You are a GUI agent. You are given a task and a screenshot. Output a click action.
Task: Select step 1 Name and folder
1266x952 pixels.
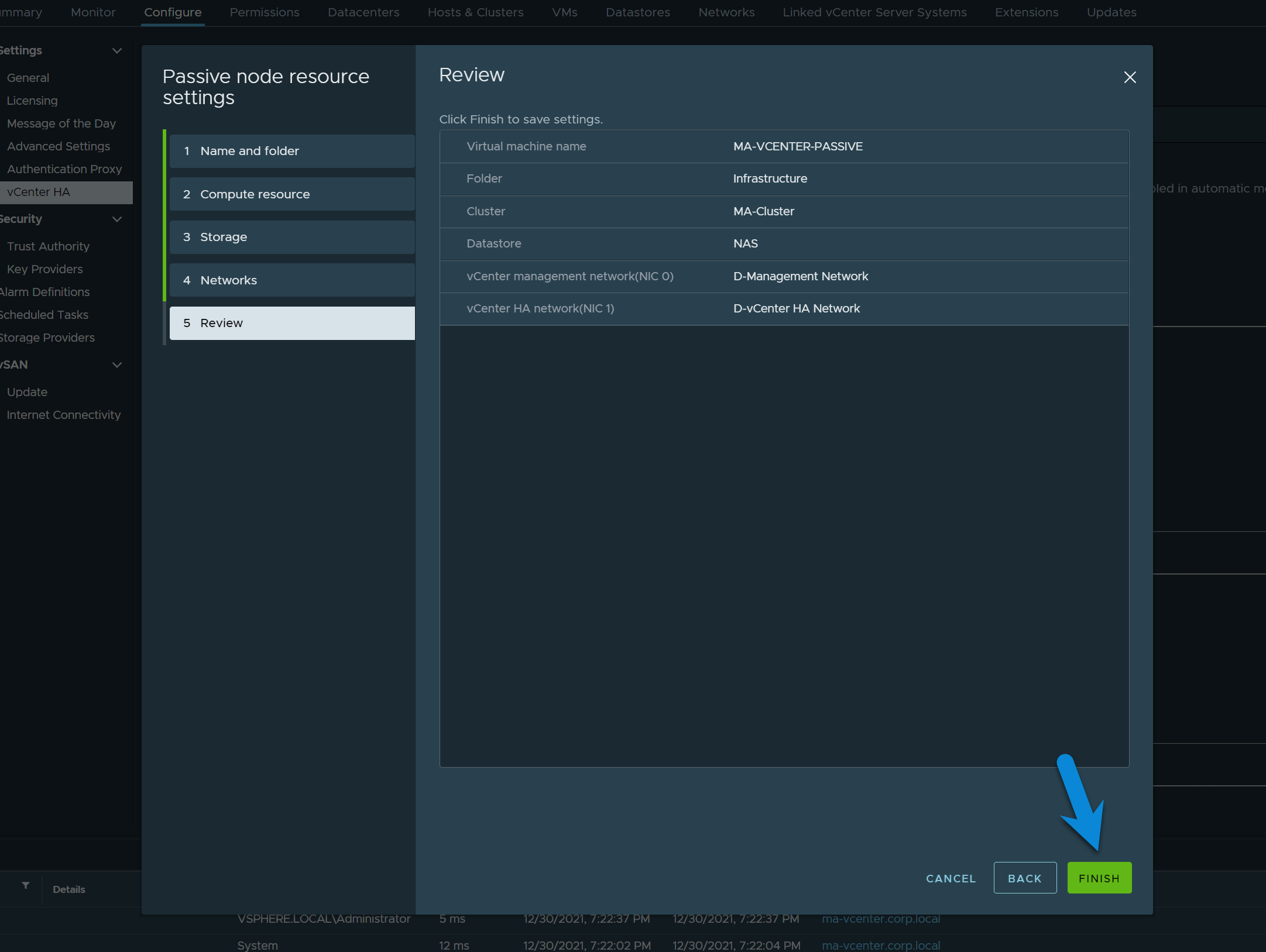292,151
